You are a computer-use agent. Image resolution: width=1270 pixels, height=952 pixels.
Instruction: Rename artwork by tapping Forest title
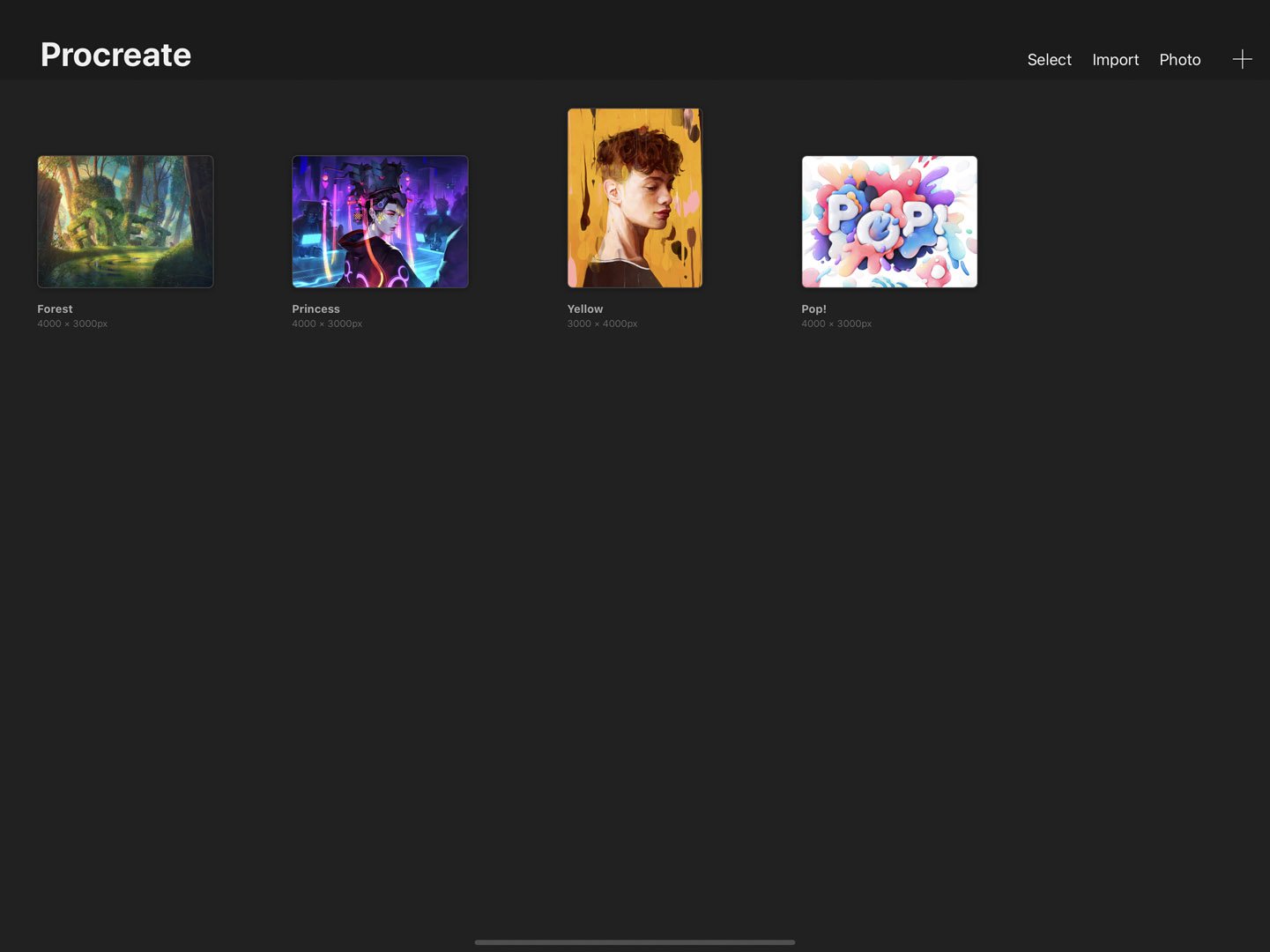[x=55, y=309]
